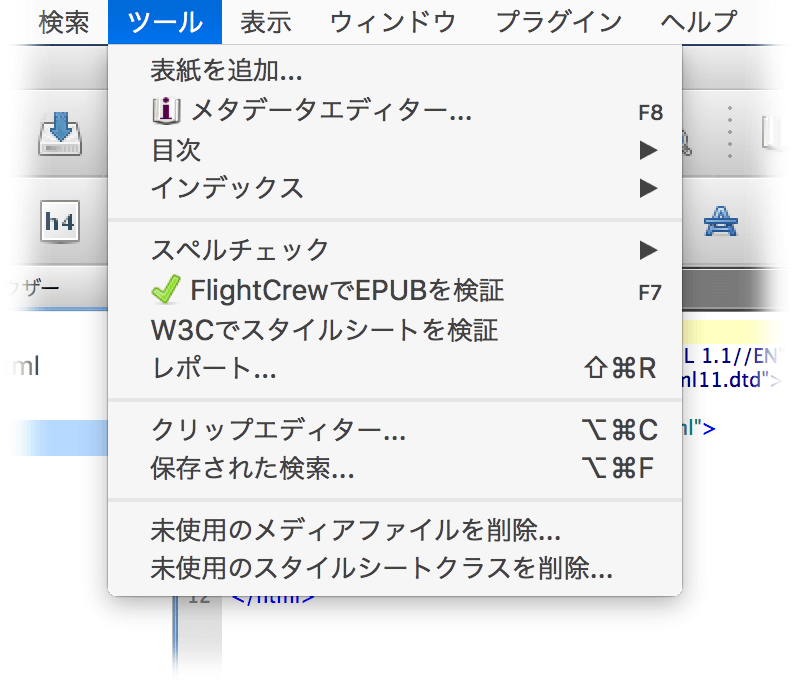
Task: Select 表紙を追加... menu item
Action: tap(395, 70)
